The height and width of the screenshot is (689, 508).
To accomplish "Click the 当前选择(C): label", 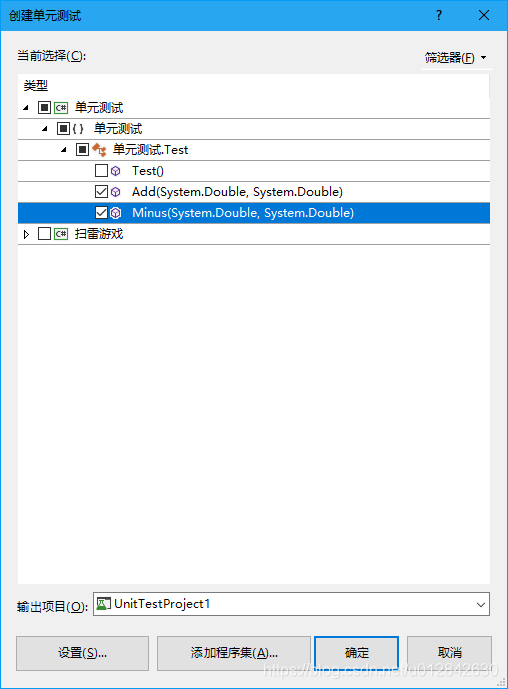I will 51,56.
